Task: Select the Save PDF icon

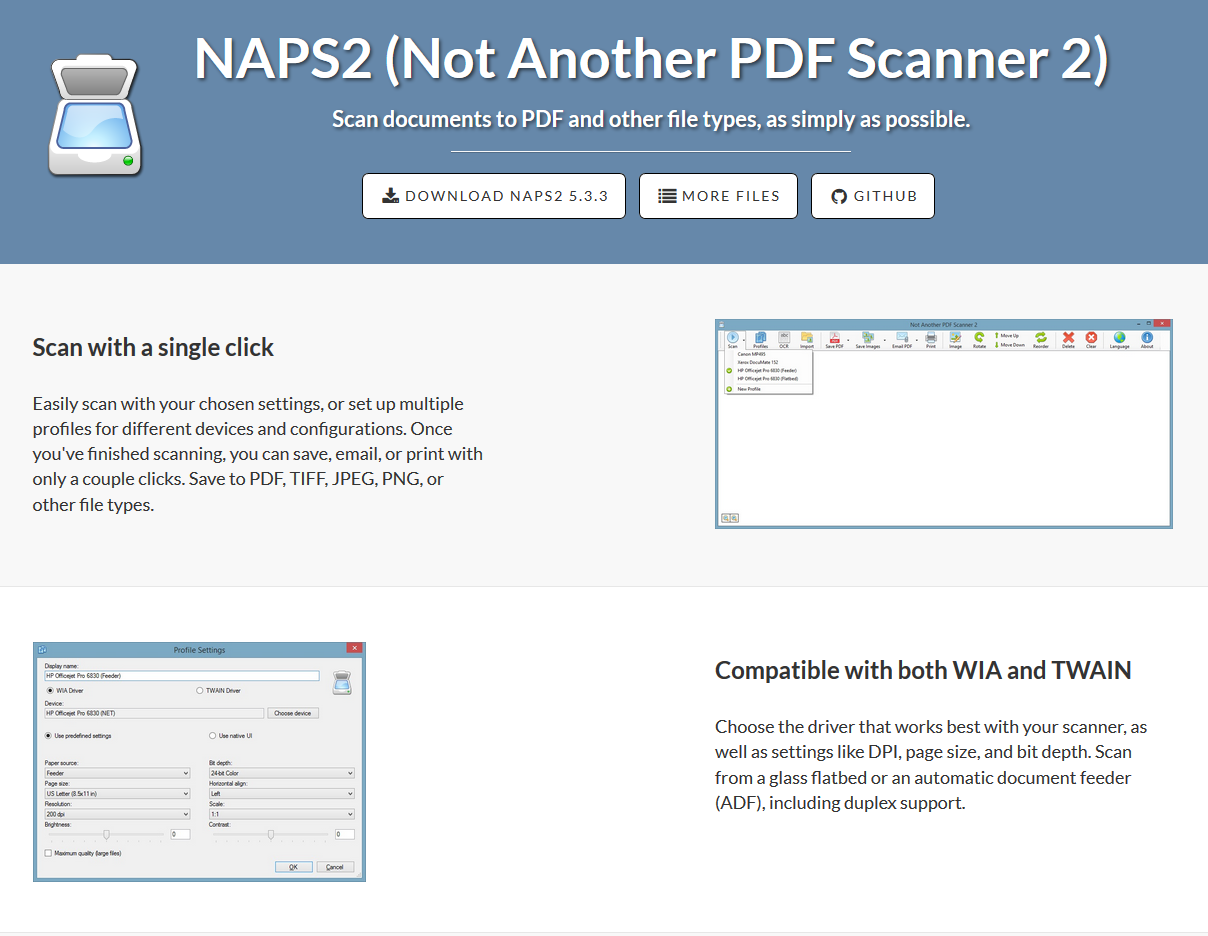Action: (x=834, y=339)
